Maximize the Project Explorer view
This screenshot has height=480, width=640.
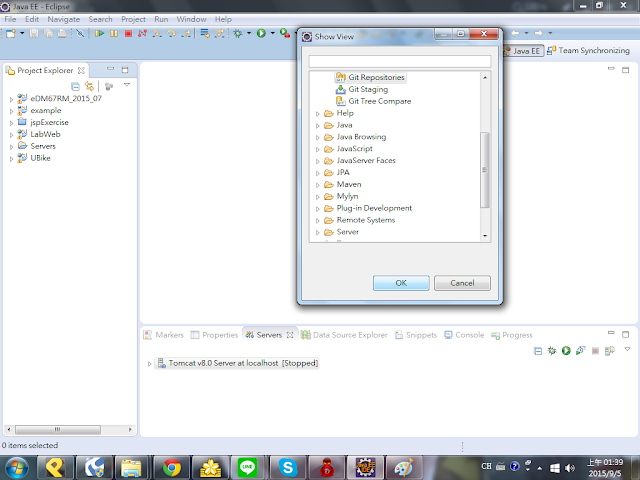point(125,70)
